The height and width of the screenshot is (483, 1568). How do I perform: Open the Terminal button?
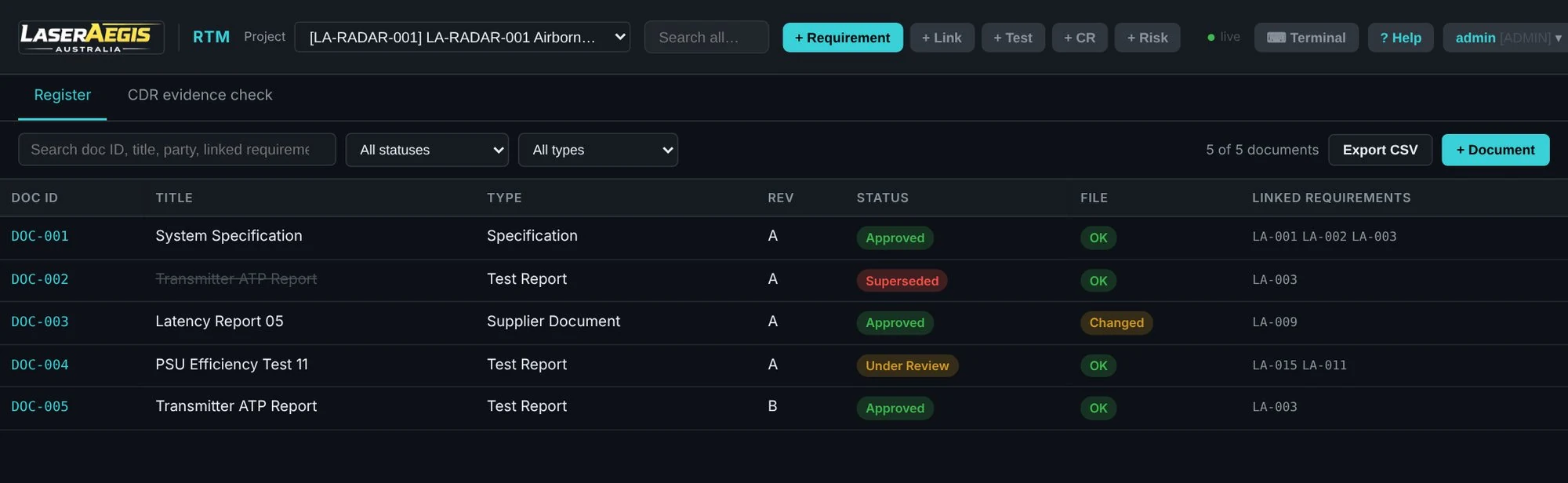point(1306,37)
